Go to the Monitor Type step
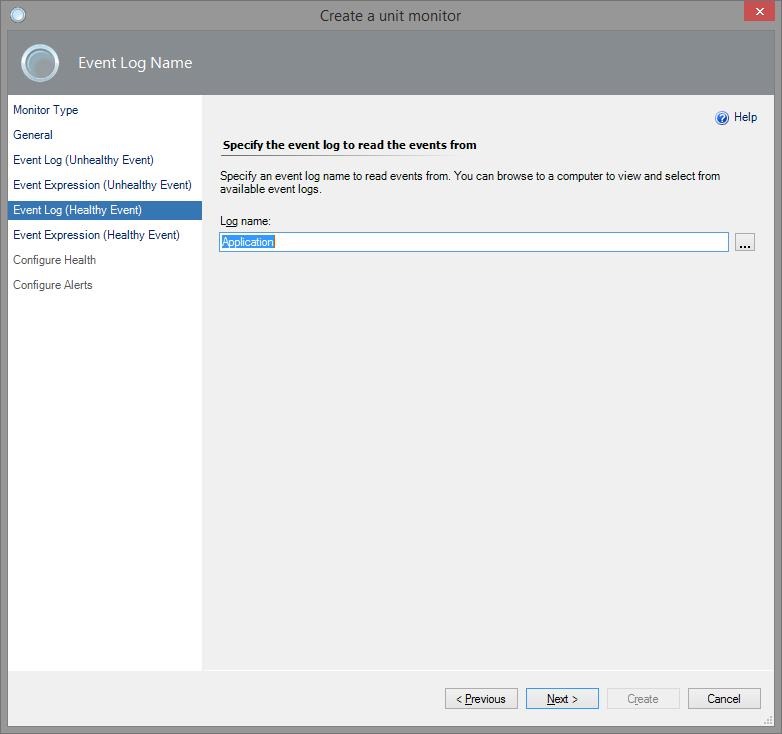782x734 pixels. click(45, 110)
